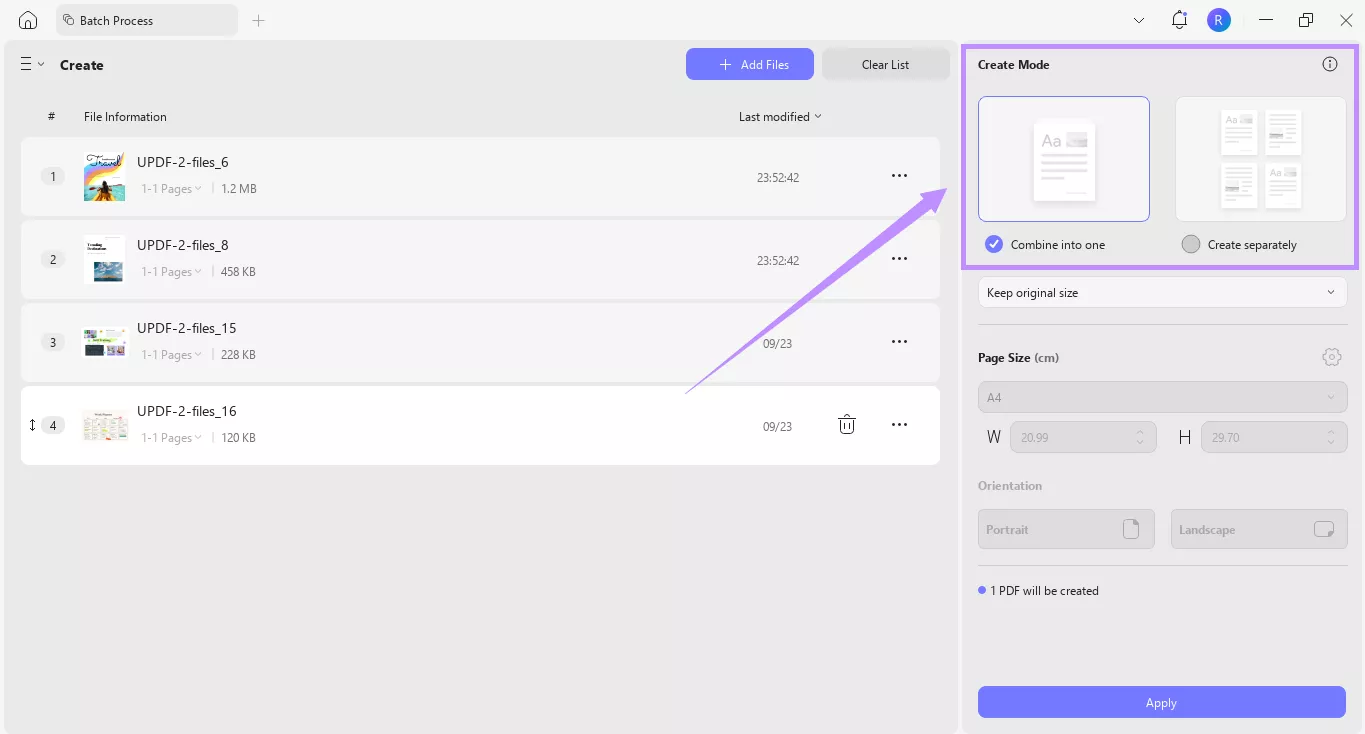Expand the Last modified sort dropdown

click(x=779, y=116)
